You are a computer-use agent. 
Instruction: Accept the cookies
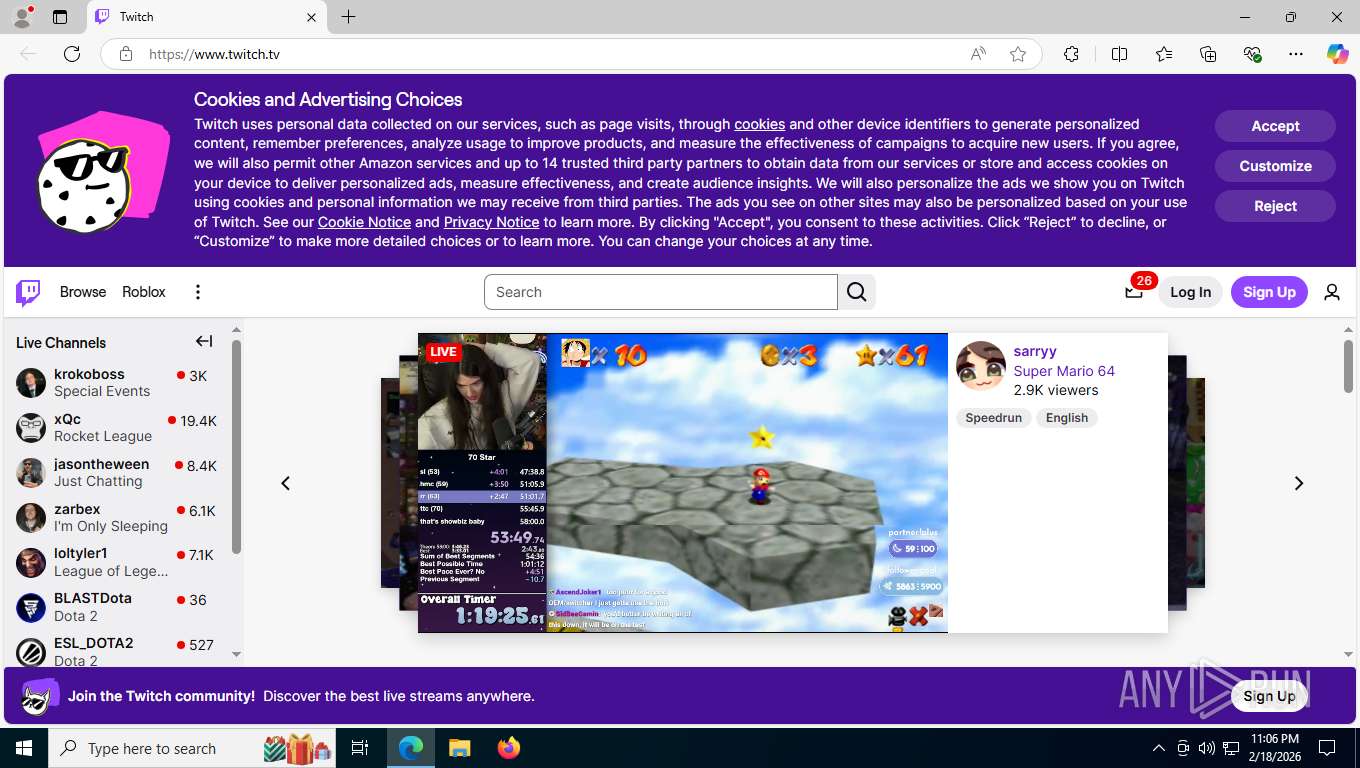click(1275, 126)
